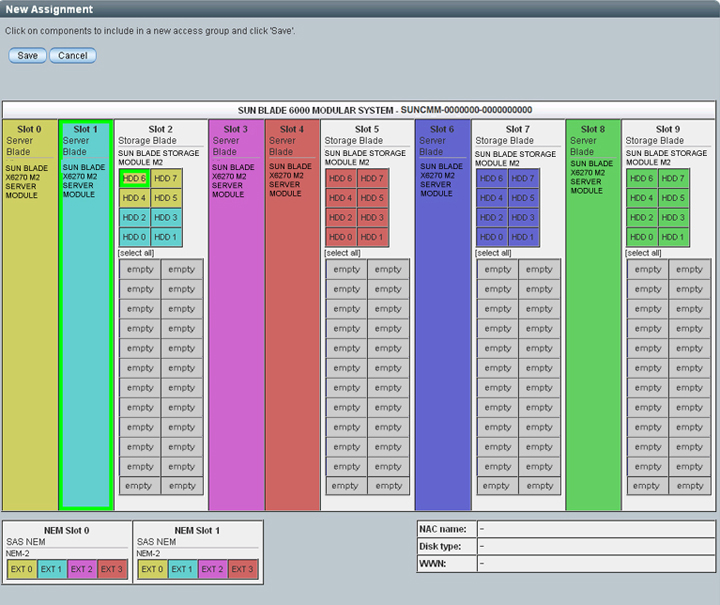Toggle HDD 4 in Slot 2 storage blade
This screenshot has width=720, height=605.
point(134,198)
